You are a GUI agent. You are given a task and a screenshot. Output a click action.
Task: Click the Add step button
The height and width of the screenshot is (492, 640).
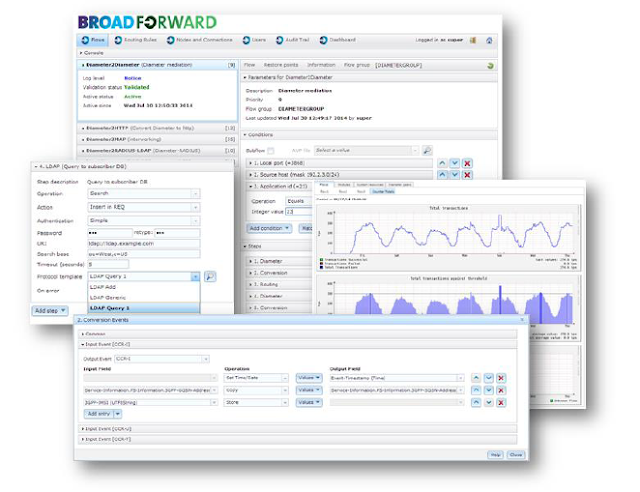click(50, 311)
